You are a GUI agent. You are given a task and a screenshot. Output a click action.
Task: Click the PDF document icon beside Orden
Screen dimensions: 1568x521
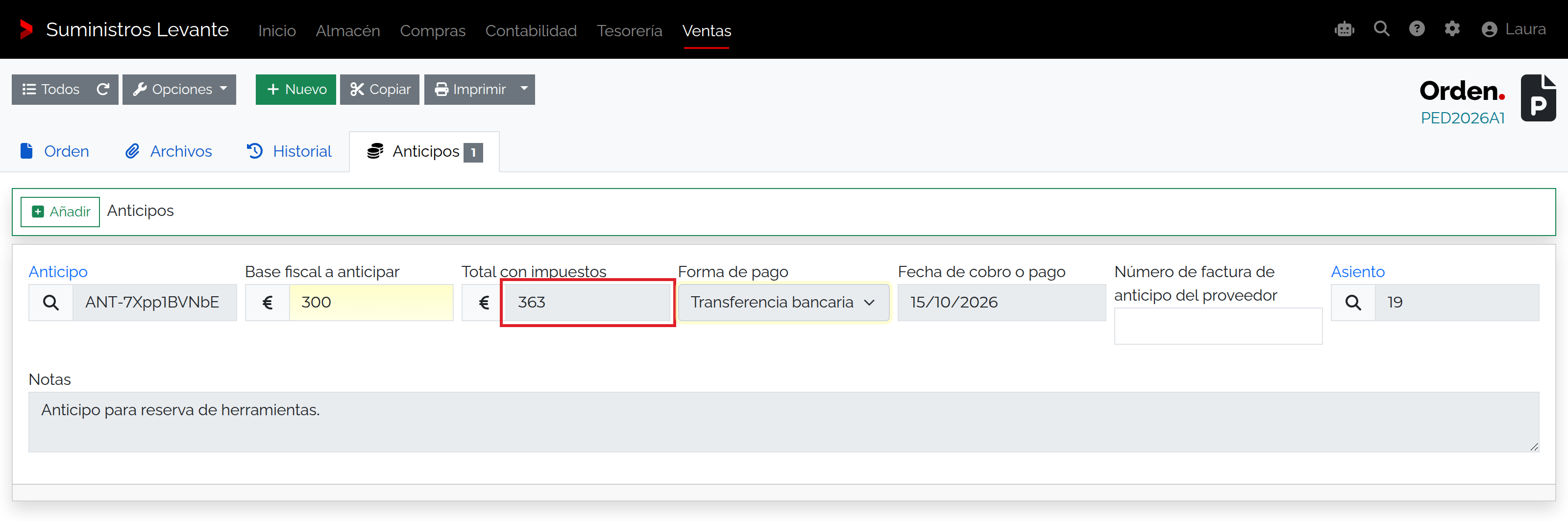pos(1538,98)
